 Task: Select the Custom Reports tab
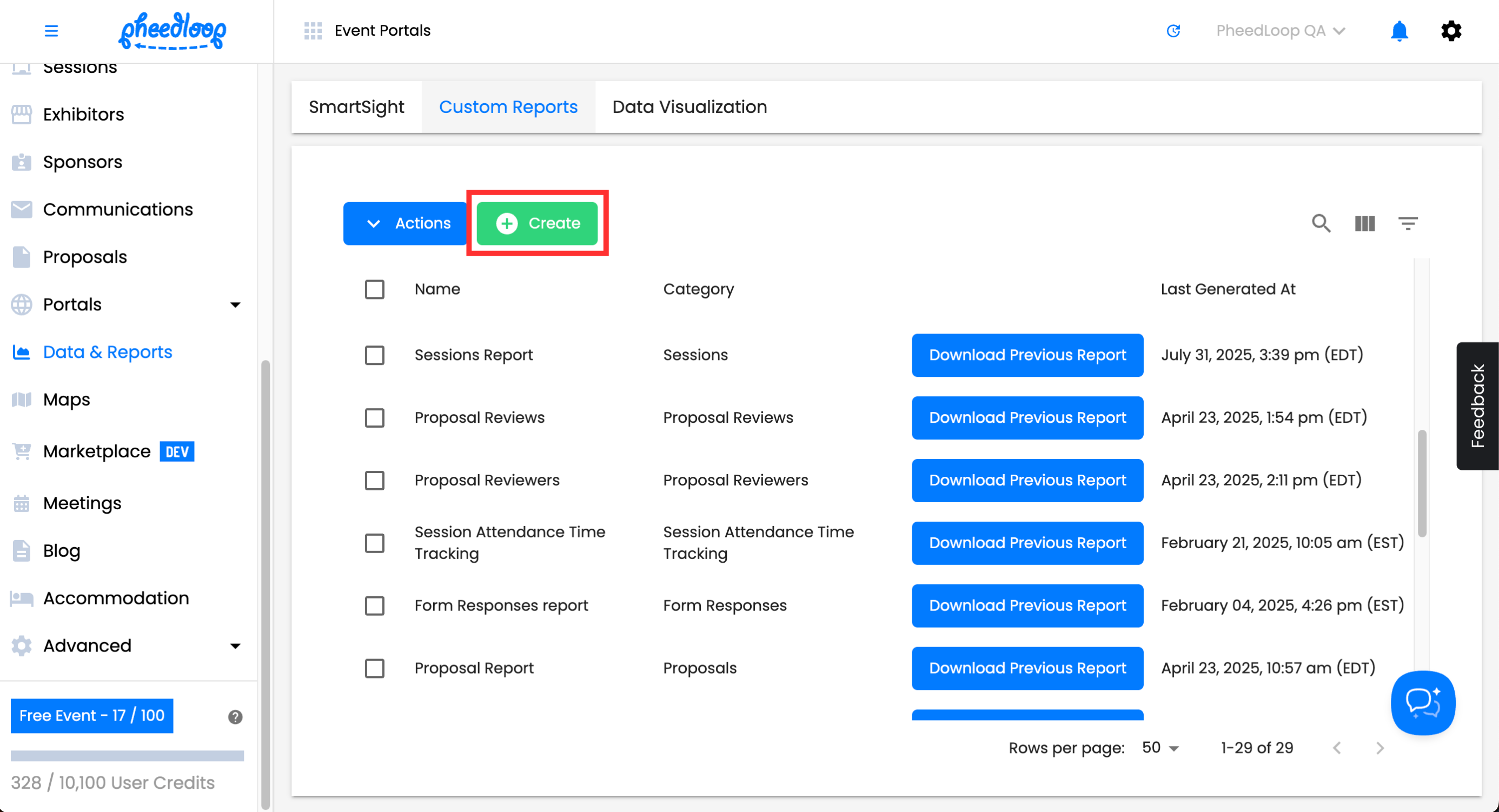click(508, 107)
